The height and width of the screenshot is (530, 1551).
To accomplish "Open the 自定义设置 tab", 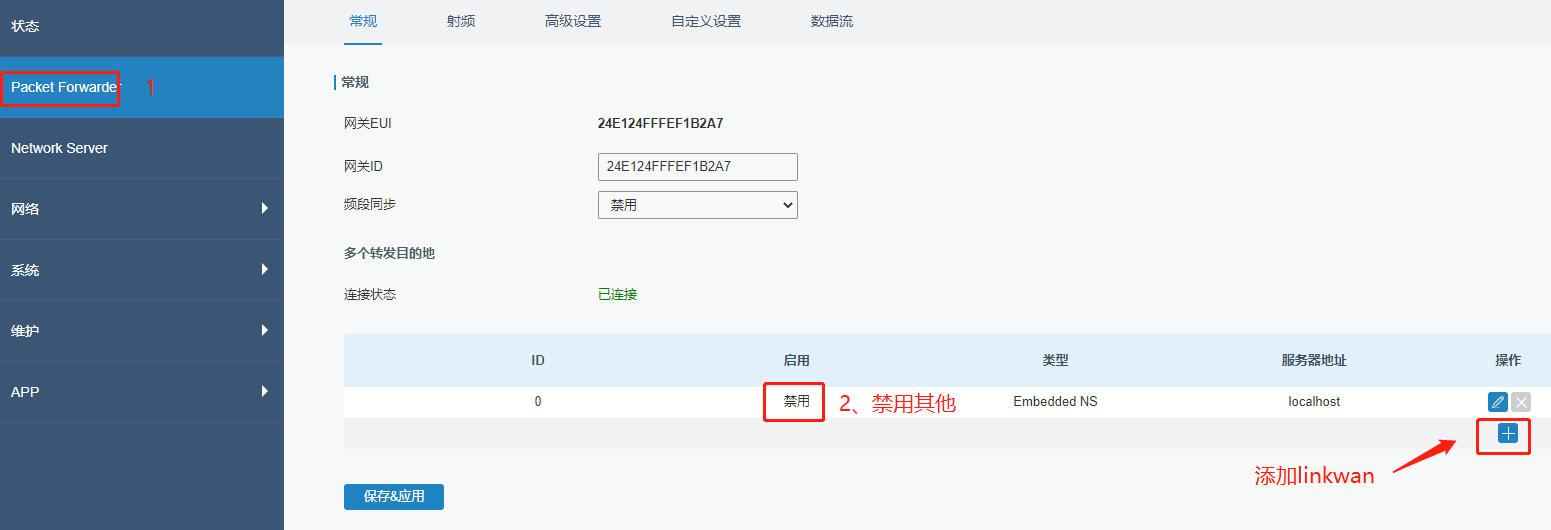I will click(x=706, y=21).
